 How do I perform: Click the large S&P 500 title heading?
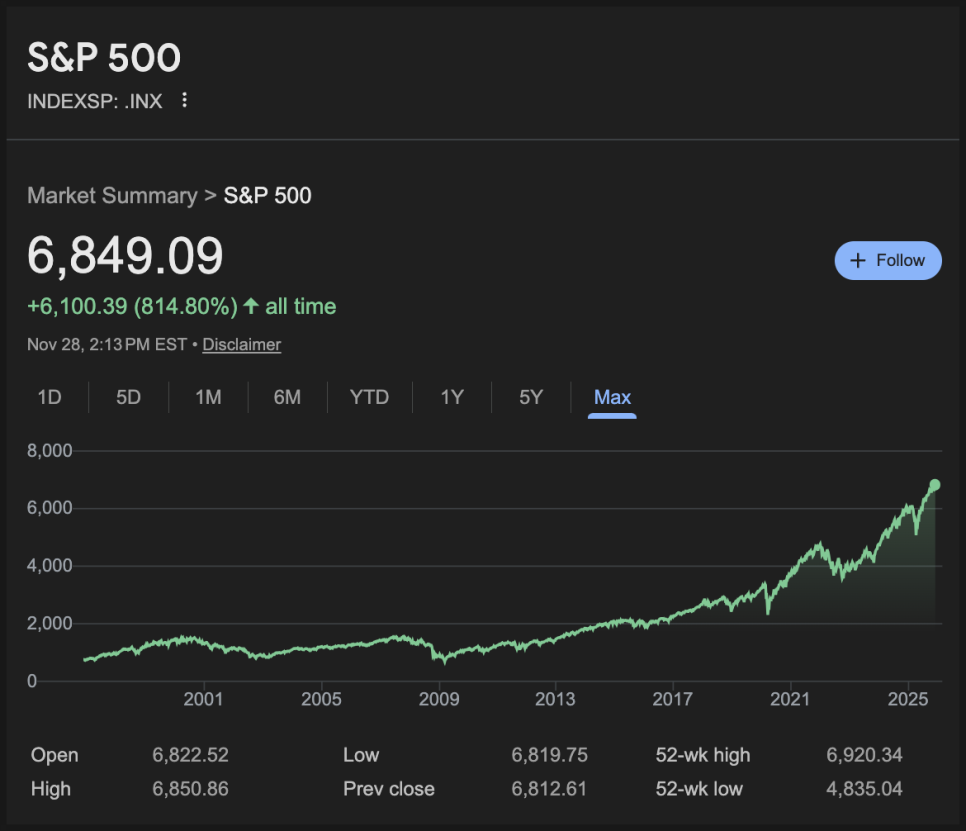104,58
